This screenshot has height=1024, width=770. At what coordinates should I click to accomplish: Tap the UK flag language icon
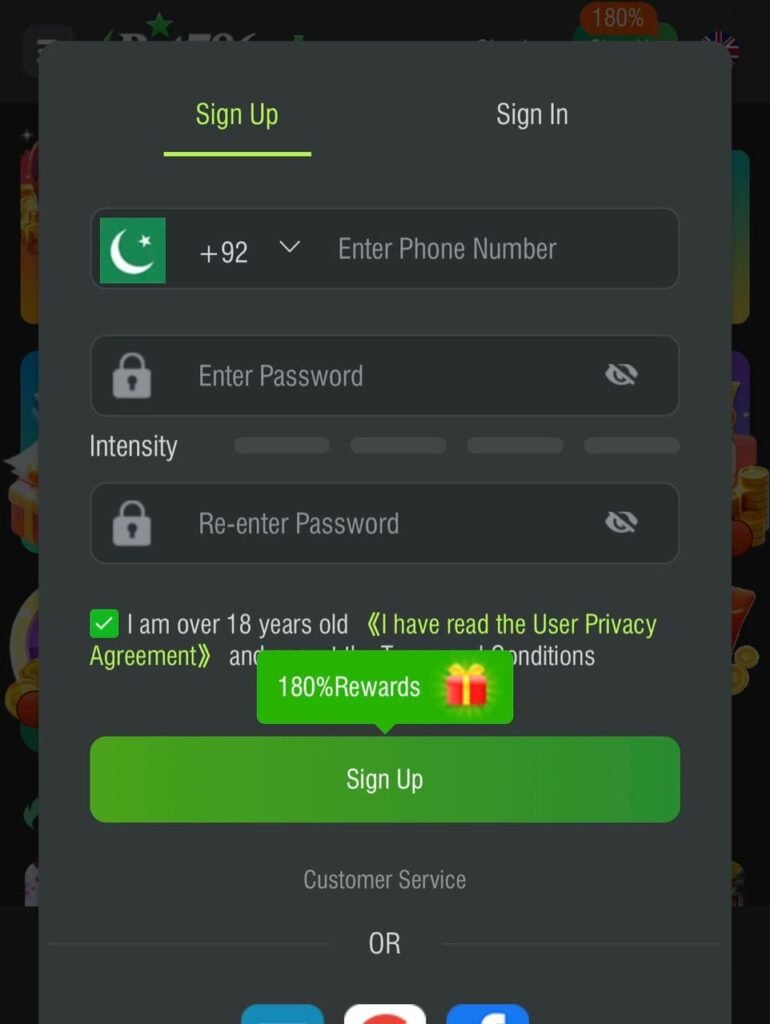(720, 47)
